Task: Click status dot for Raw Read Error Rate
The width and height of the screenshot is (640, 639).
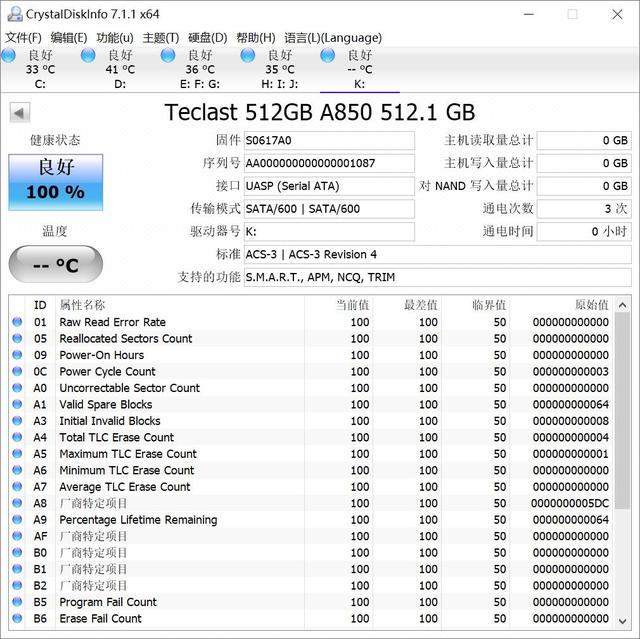Action: [x=17, y=322]
